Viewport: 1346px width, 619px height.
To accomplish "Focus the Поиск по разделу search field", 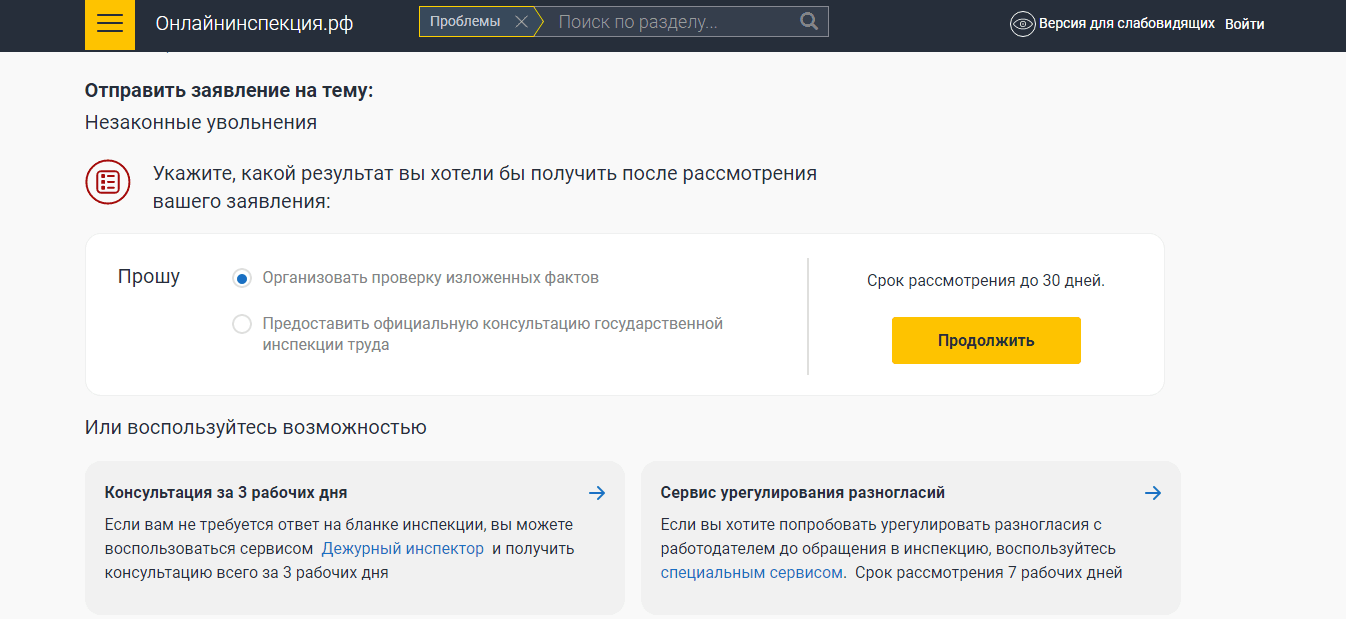I will [x=670, y=22].
